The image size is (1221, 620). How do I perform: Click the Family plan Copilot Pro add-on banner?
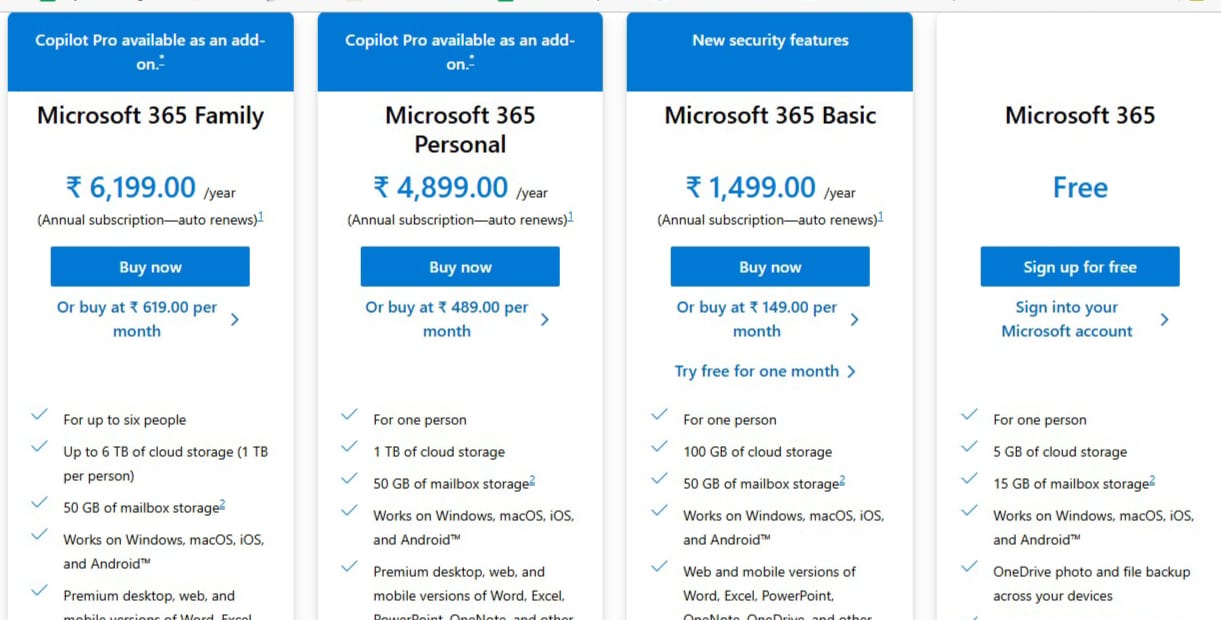point(150,52)
